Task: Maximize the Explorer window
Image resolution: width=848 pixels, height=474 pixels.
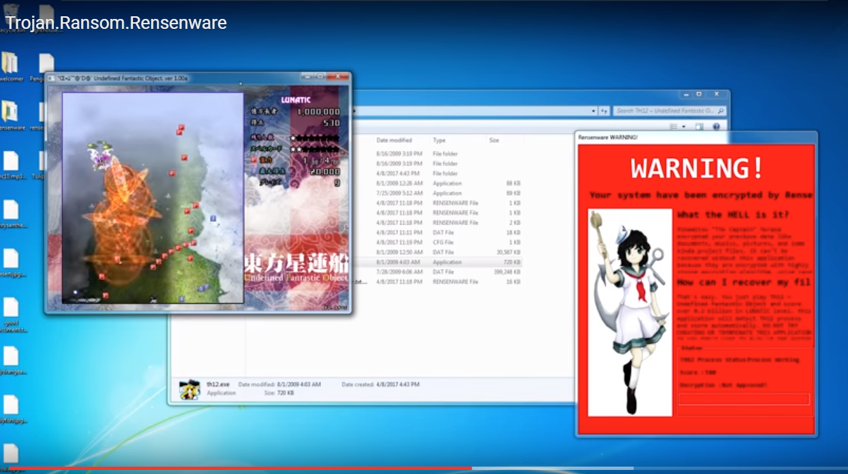Action: pos(699,94)
